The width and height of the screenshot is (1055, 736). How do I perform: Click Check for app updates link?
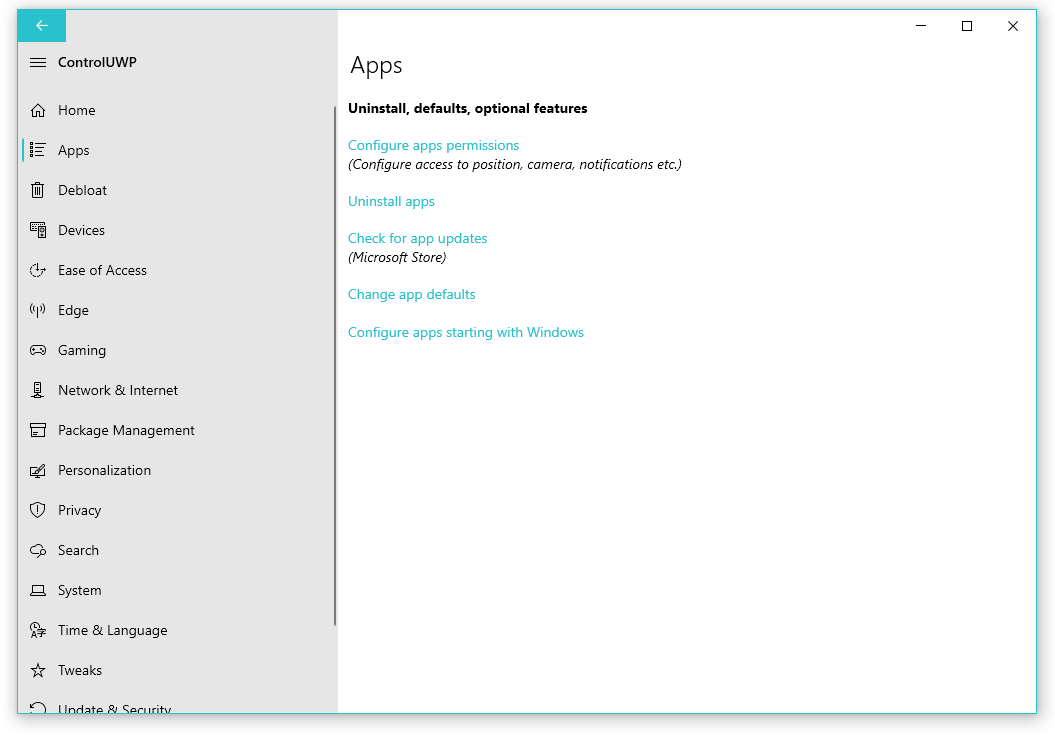[x=417, y=239]
